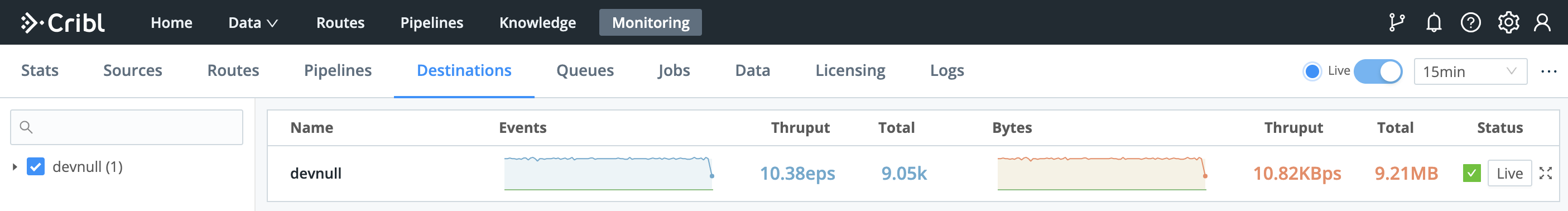1568x211 pixels.
Task: Click the 10.38eps events thruput value
Action: click(x=797, y=174)
